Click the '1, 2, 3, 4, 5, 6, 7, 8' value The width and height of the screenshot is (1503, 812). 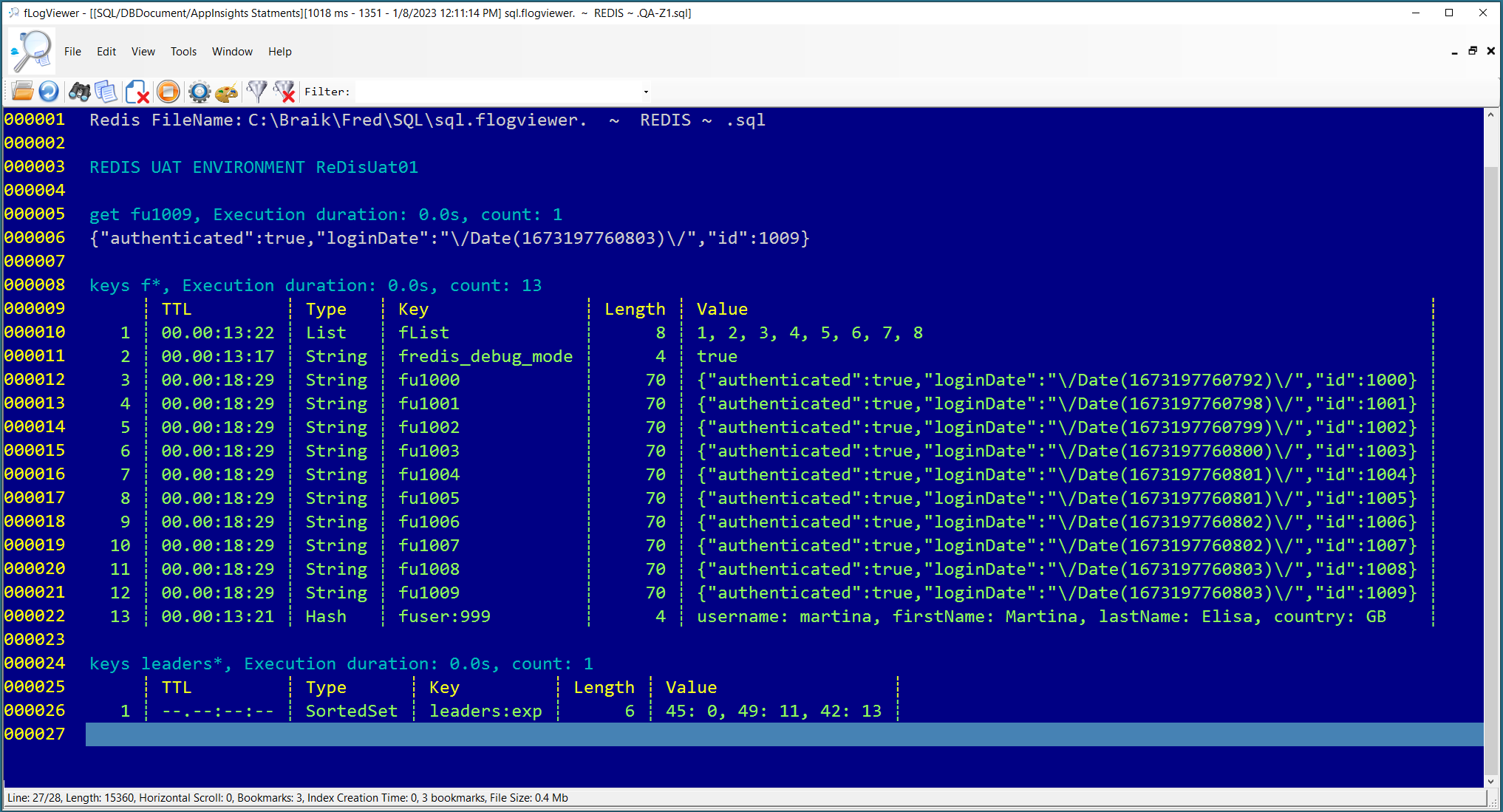[810, 332]
